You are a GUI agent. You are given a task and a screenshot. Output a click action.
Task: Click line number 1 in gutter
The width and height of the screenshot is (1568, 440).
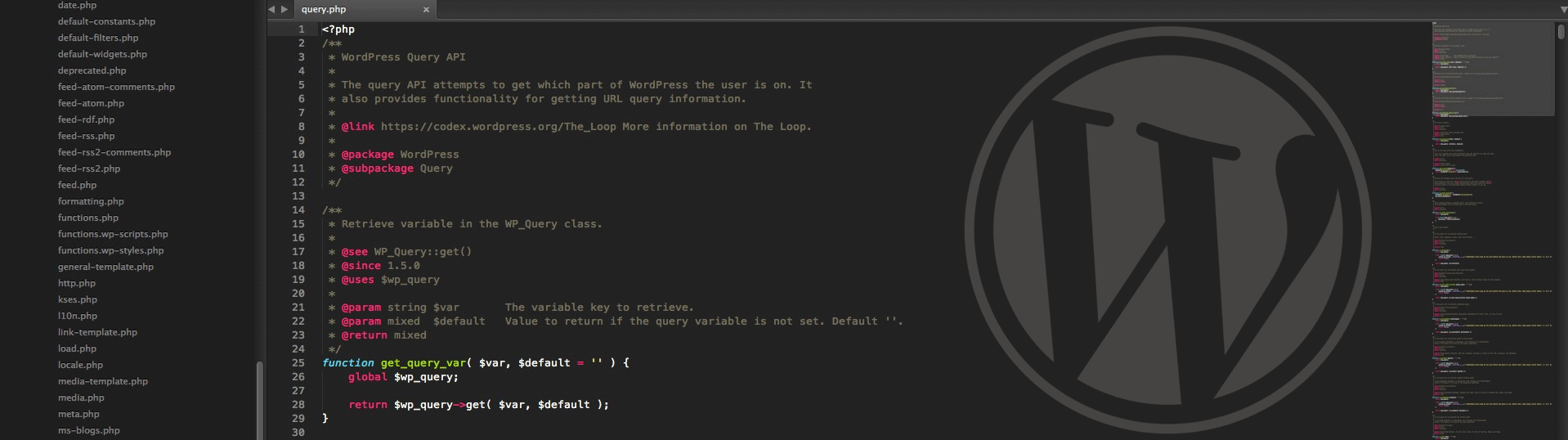pyautogui.click(x=301, y=29)
